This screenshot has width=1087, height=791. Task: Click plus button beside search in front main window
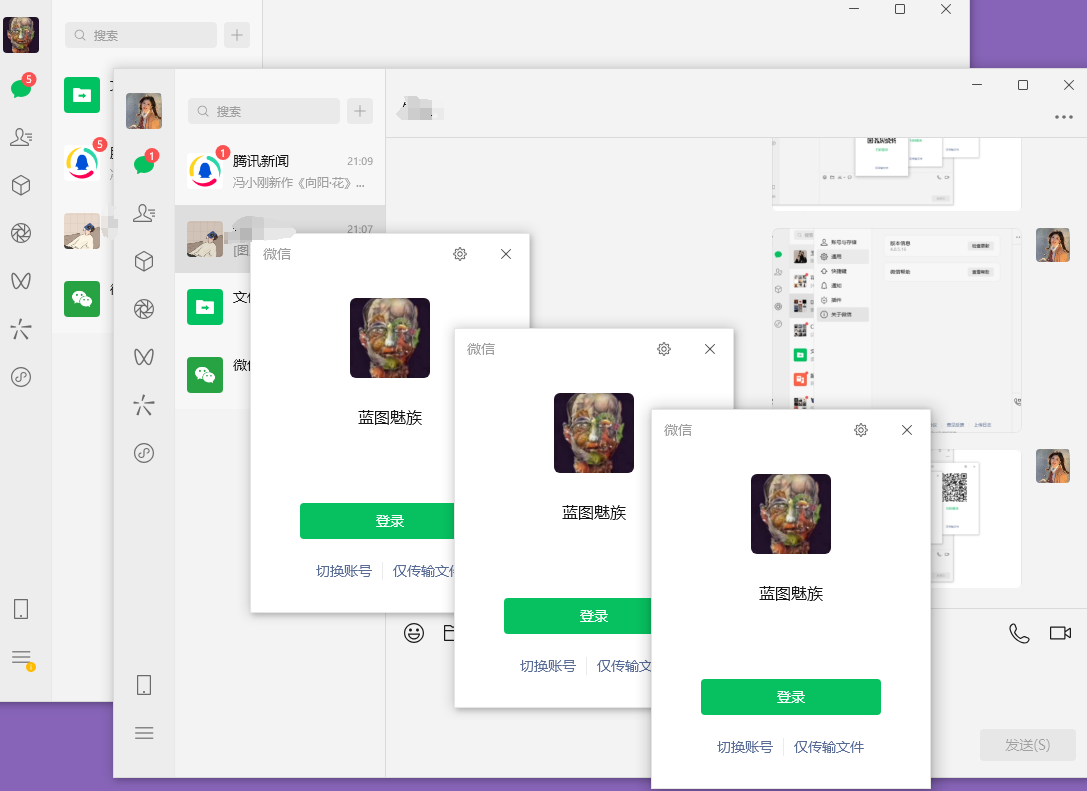tap(360, 111)
